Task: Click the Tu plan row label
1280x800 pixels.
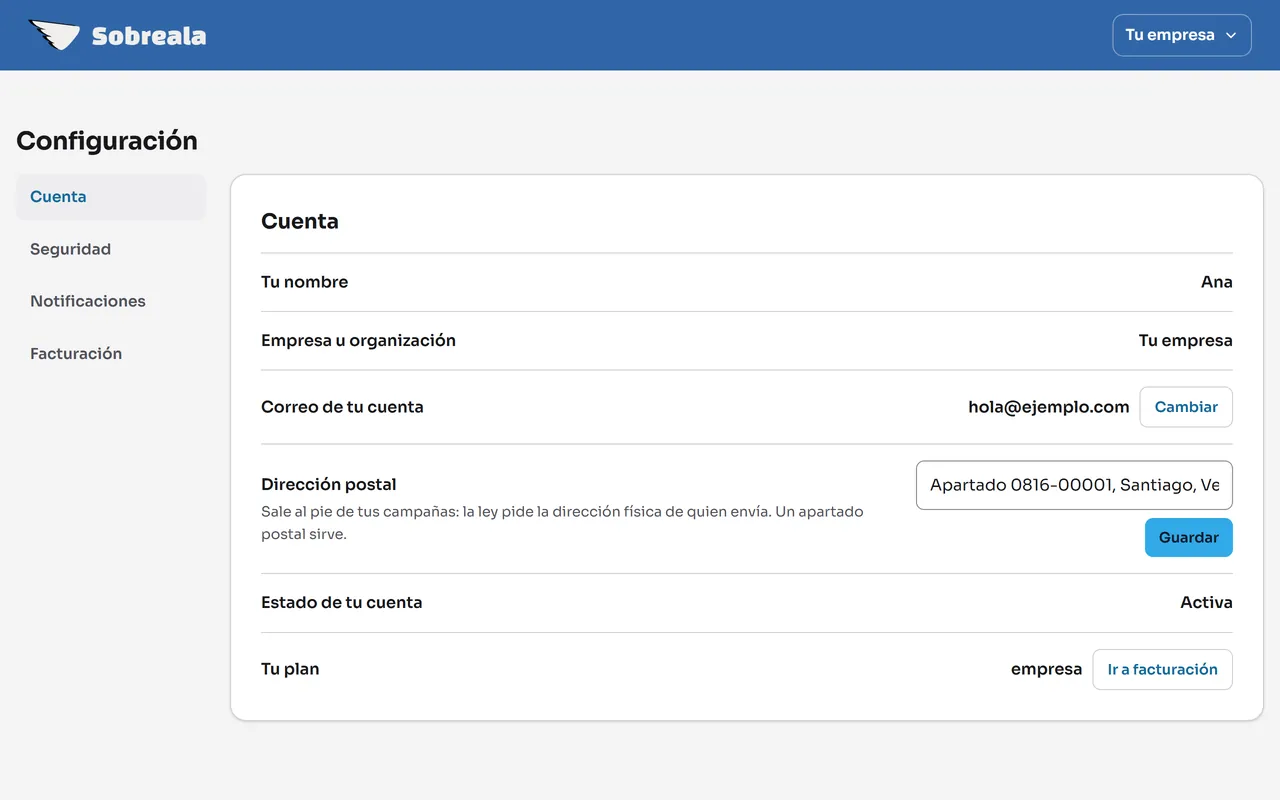Action: click(x=290, y=669)
